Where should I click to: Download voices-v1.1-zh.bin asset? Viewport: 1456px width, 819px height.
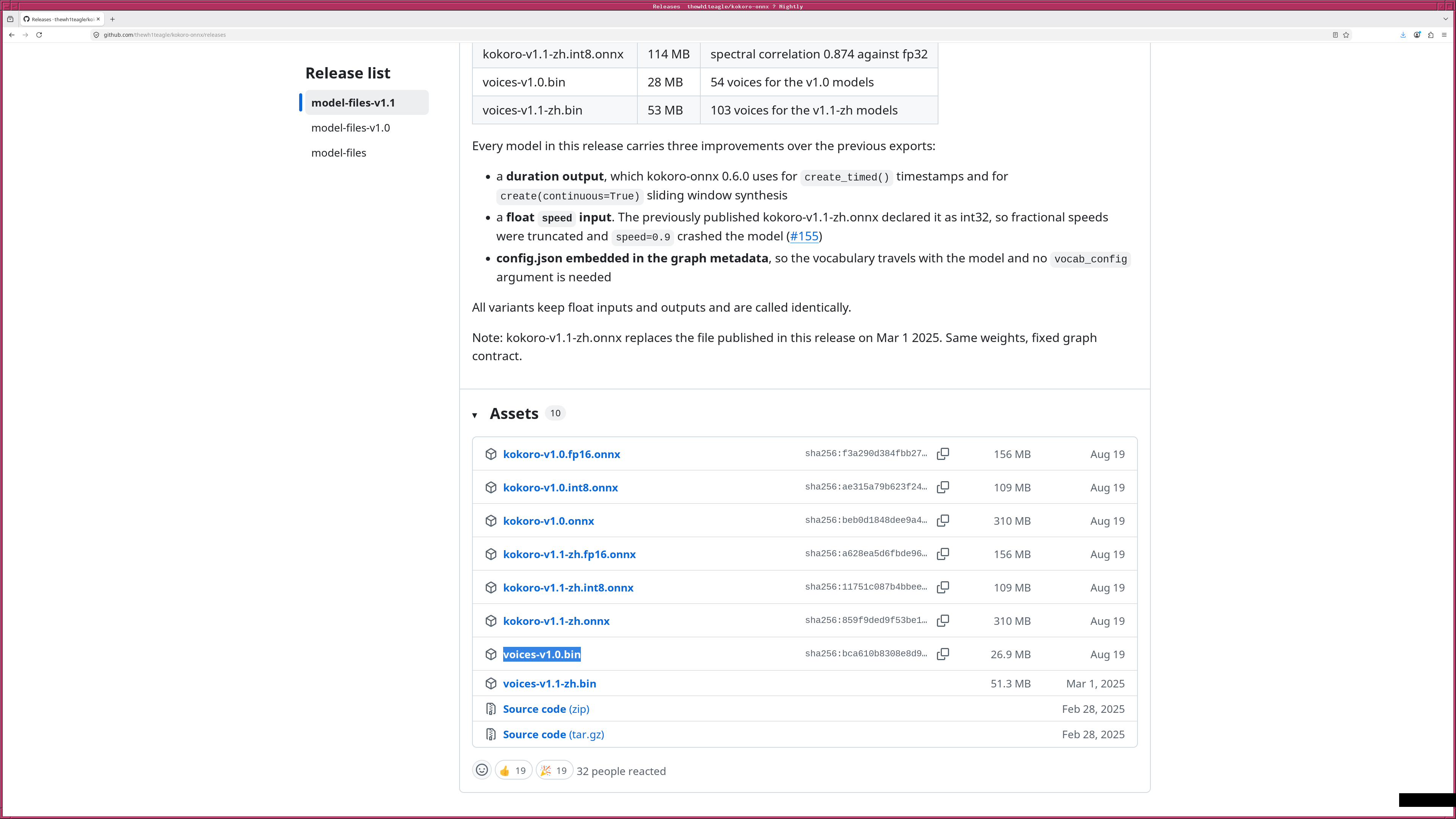point(549,683)
